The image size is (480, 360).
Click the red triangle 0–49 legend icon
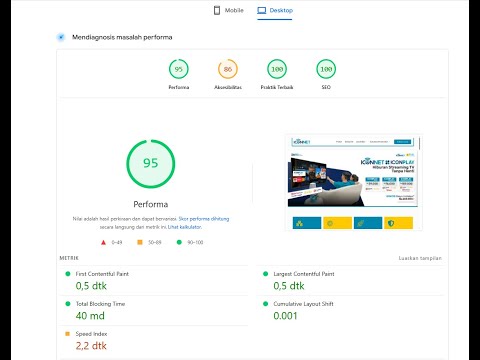103,242
